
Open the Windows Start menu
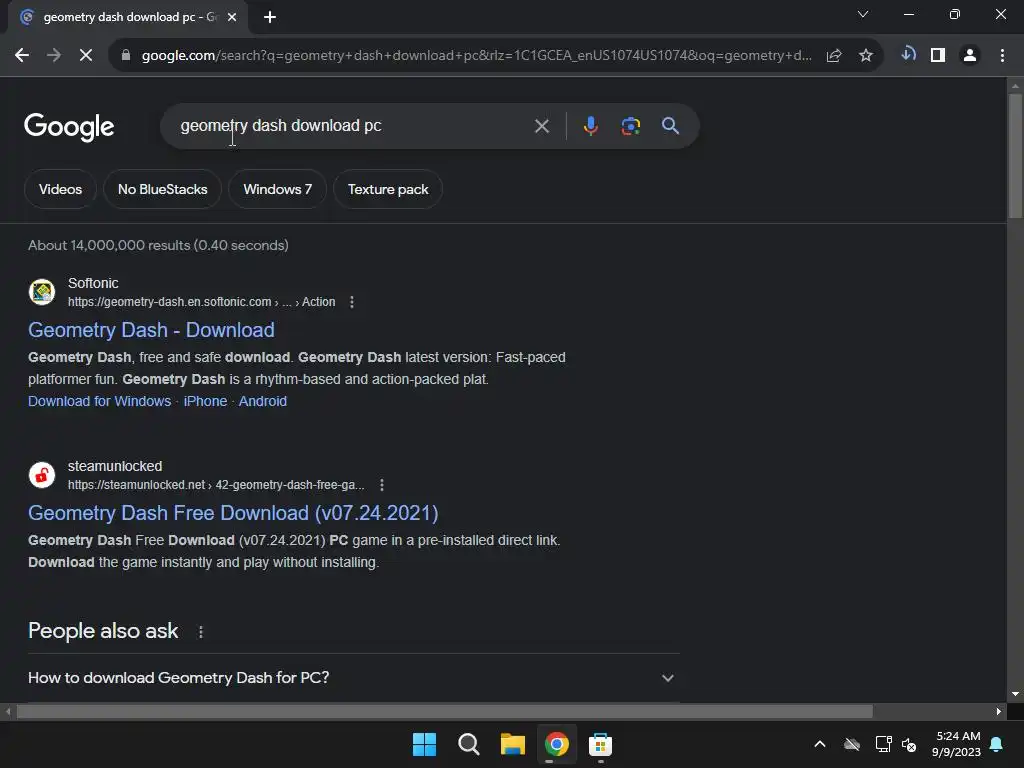[x=424, y=744]
